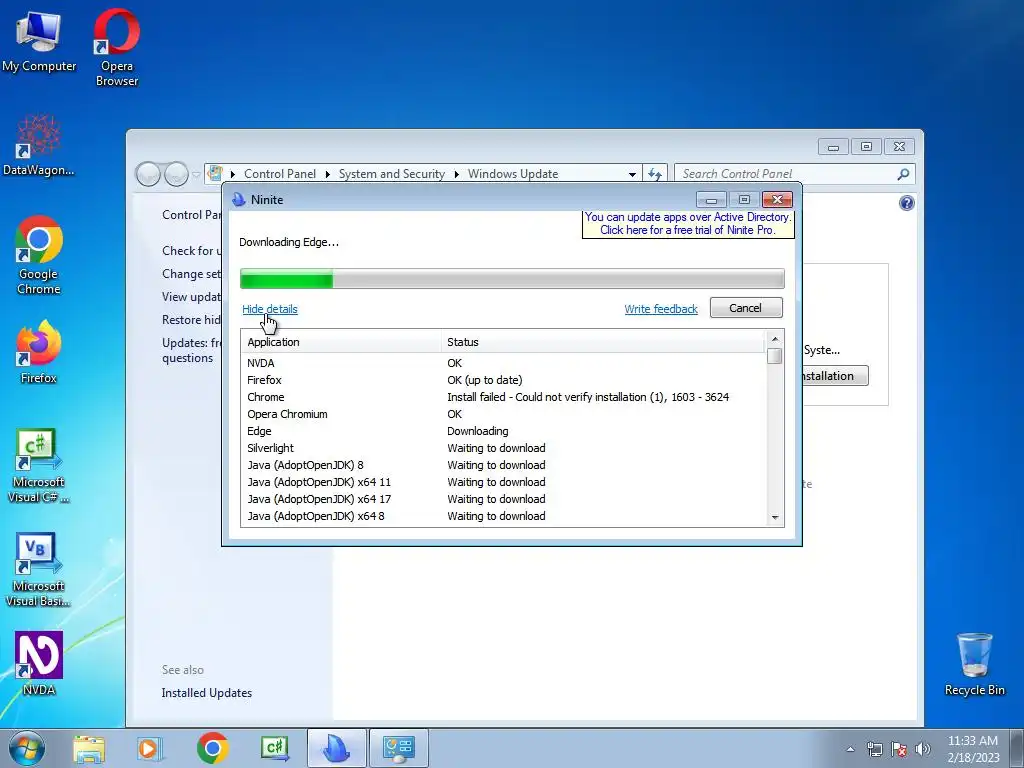Open the Recycle Bin

[974, 664]
